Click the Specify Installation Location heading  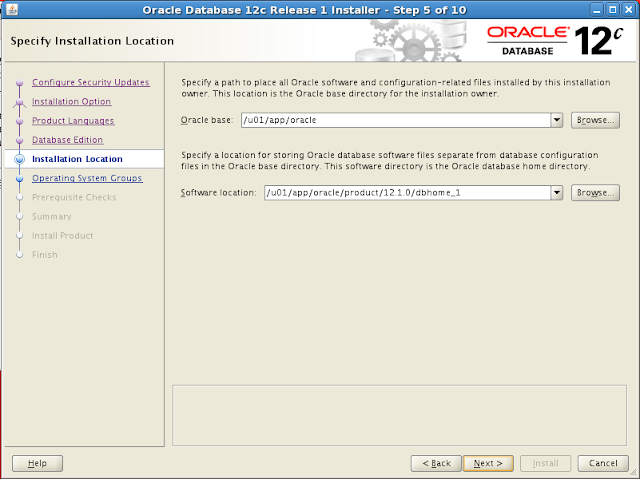[x=92, y=41]
